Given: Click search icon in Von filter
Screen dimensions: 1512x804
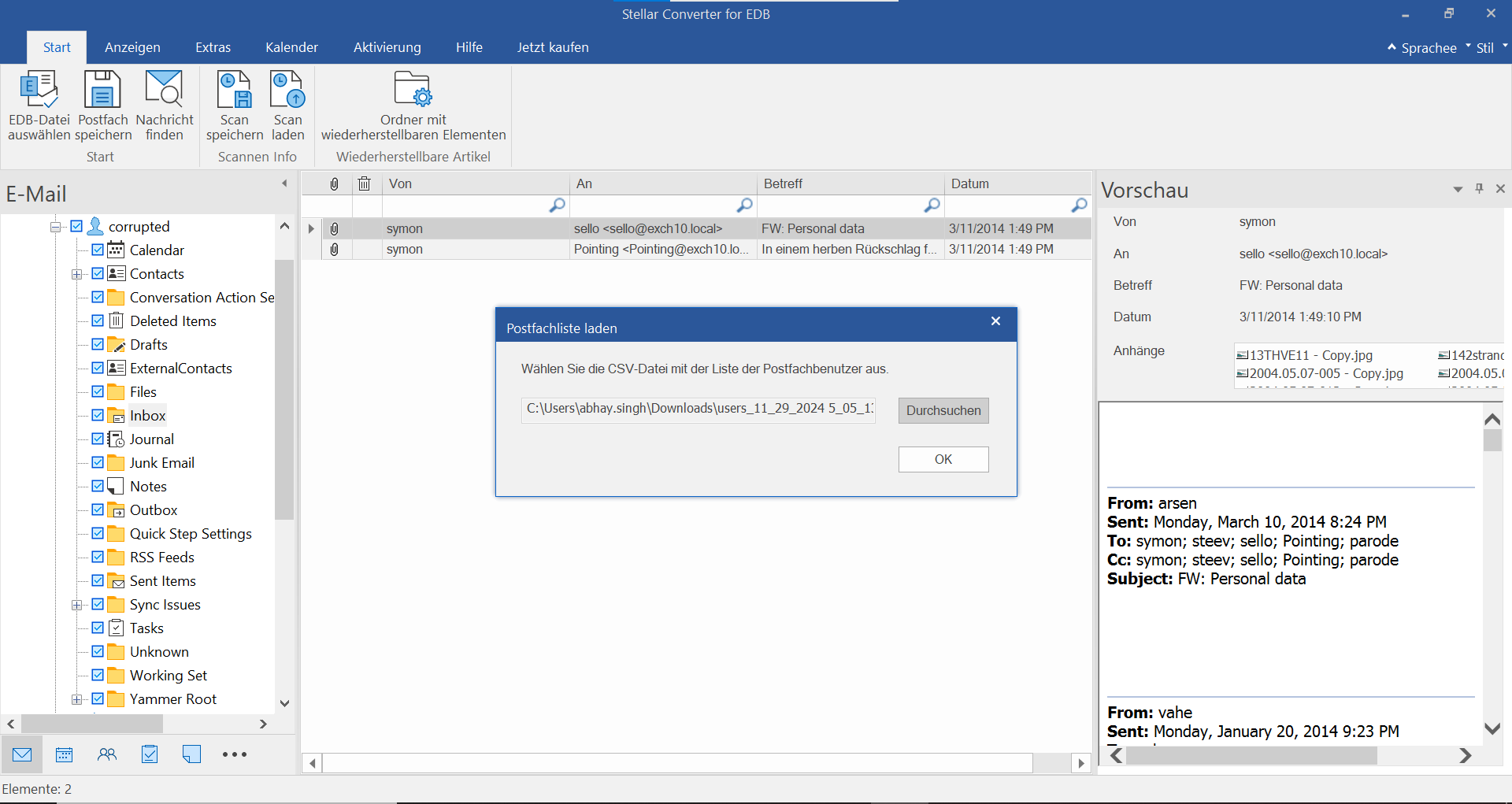Looking at the screenshot, I should click(557, 206).
